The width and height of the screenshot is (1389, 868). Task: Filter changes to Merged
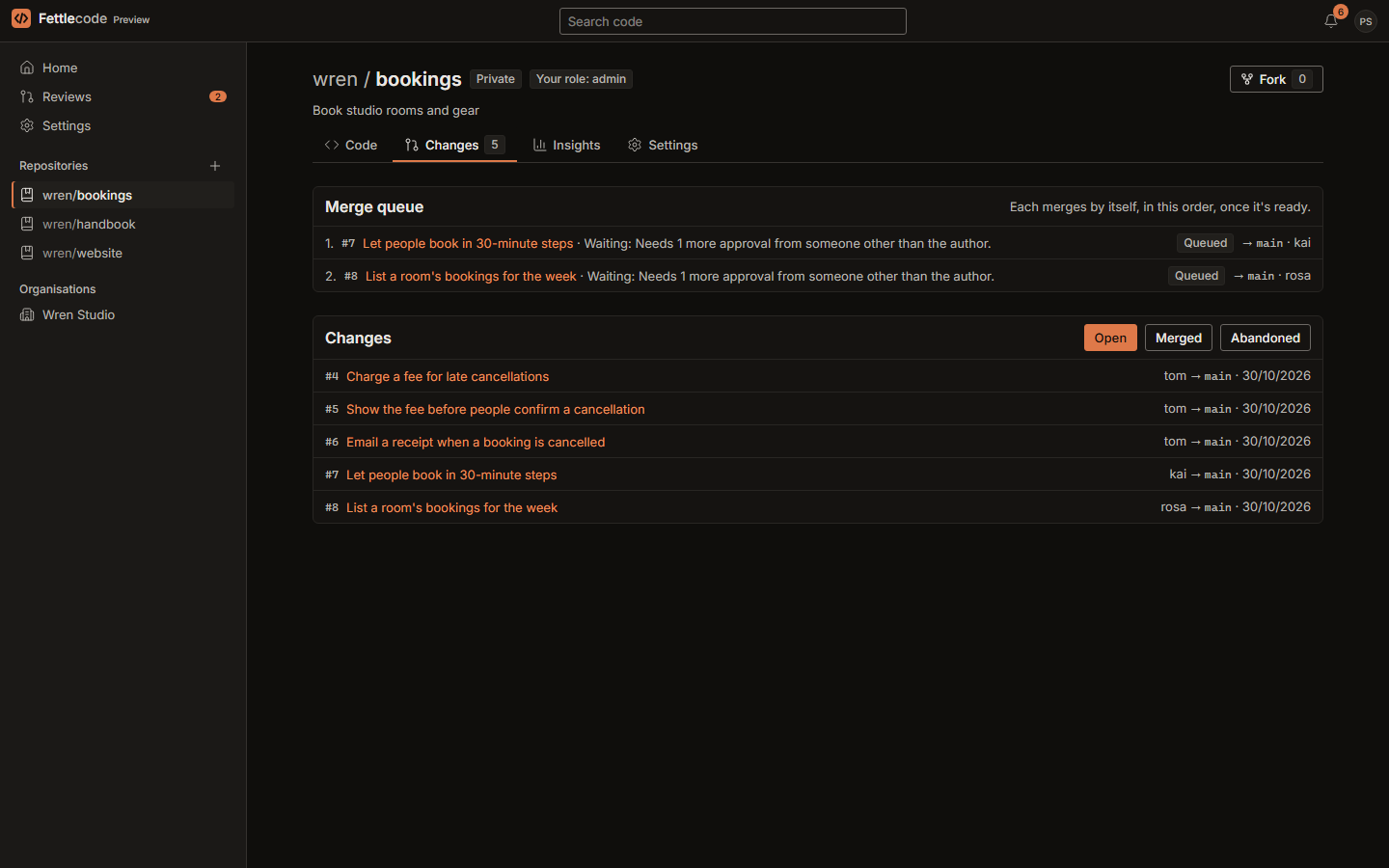1179,338
